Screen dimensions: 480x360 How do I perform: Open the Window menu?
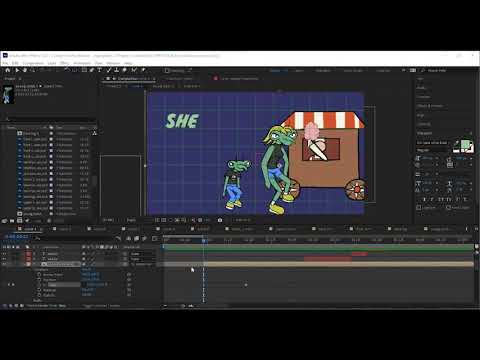113,63
